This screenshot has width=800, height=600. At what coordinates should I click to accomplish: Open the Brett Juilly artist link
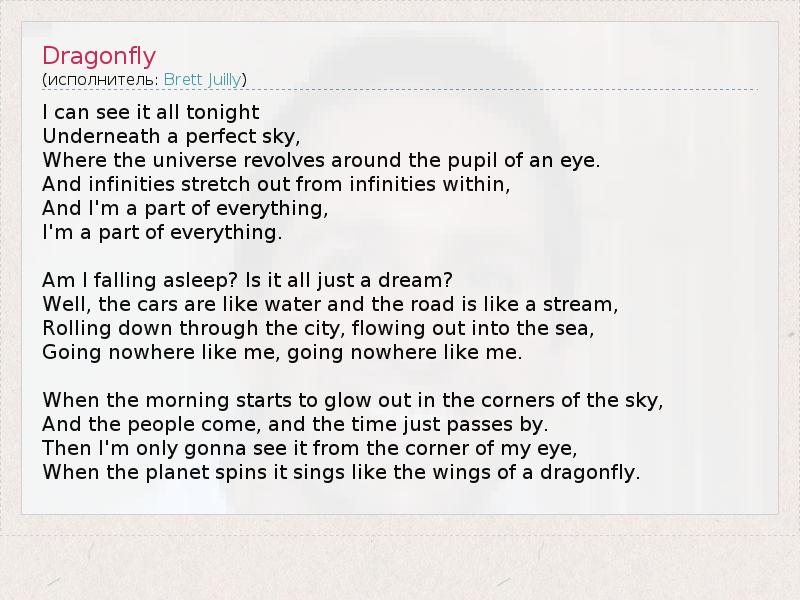tap(205, 79)
